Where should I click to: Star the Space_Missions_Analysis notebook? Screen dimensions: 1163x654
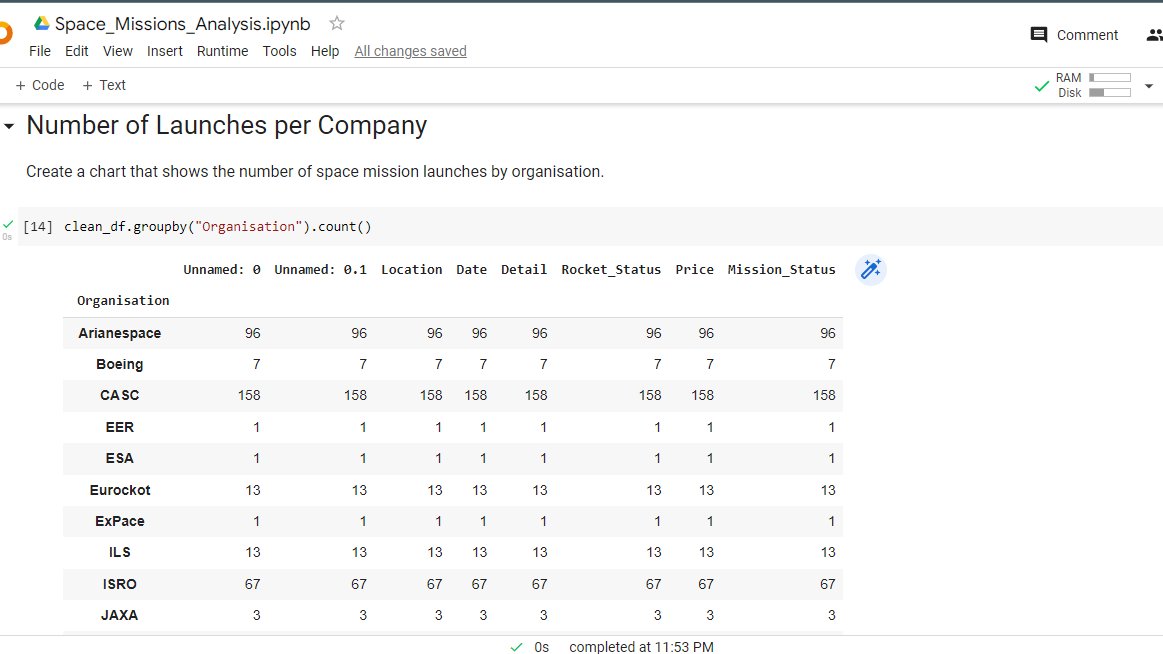337,24
